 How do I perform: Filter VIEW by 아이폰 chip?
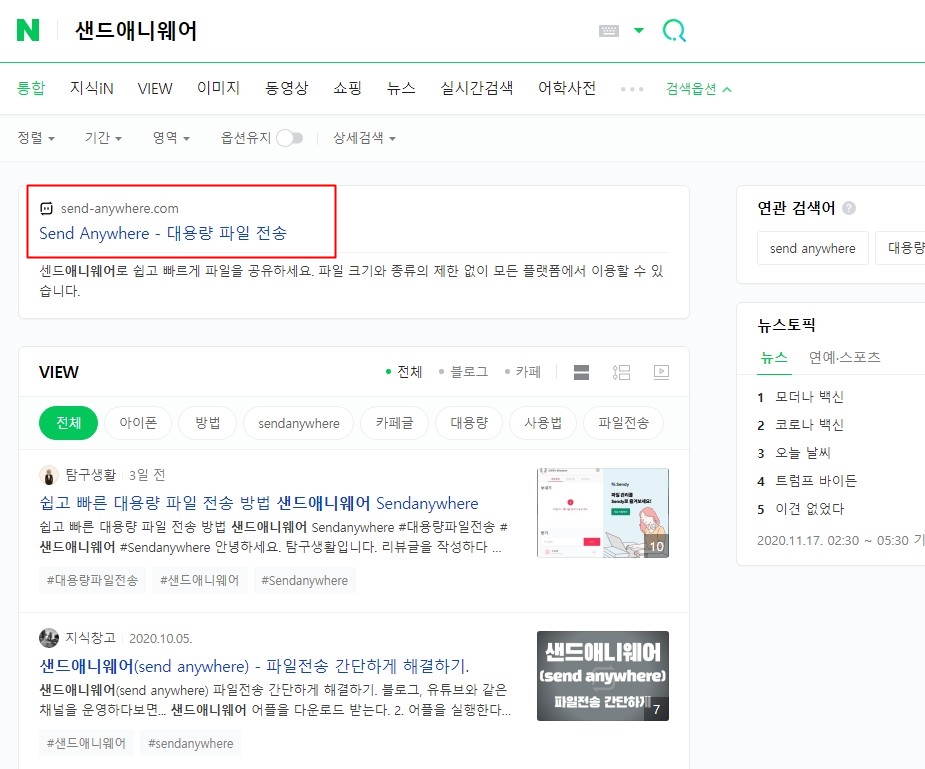pyautogui.click(x=138, y=423)
